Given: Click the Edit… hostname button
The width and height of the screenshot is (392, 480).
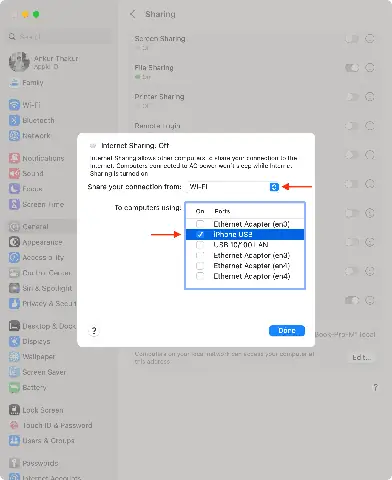Looking at the screenshot, I should (x=362, y=357).
